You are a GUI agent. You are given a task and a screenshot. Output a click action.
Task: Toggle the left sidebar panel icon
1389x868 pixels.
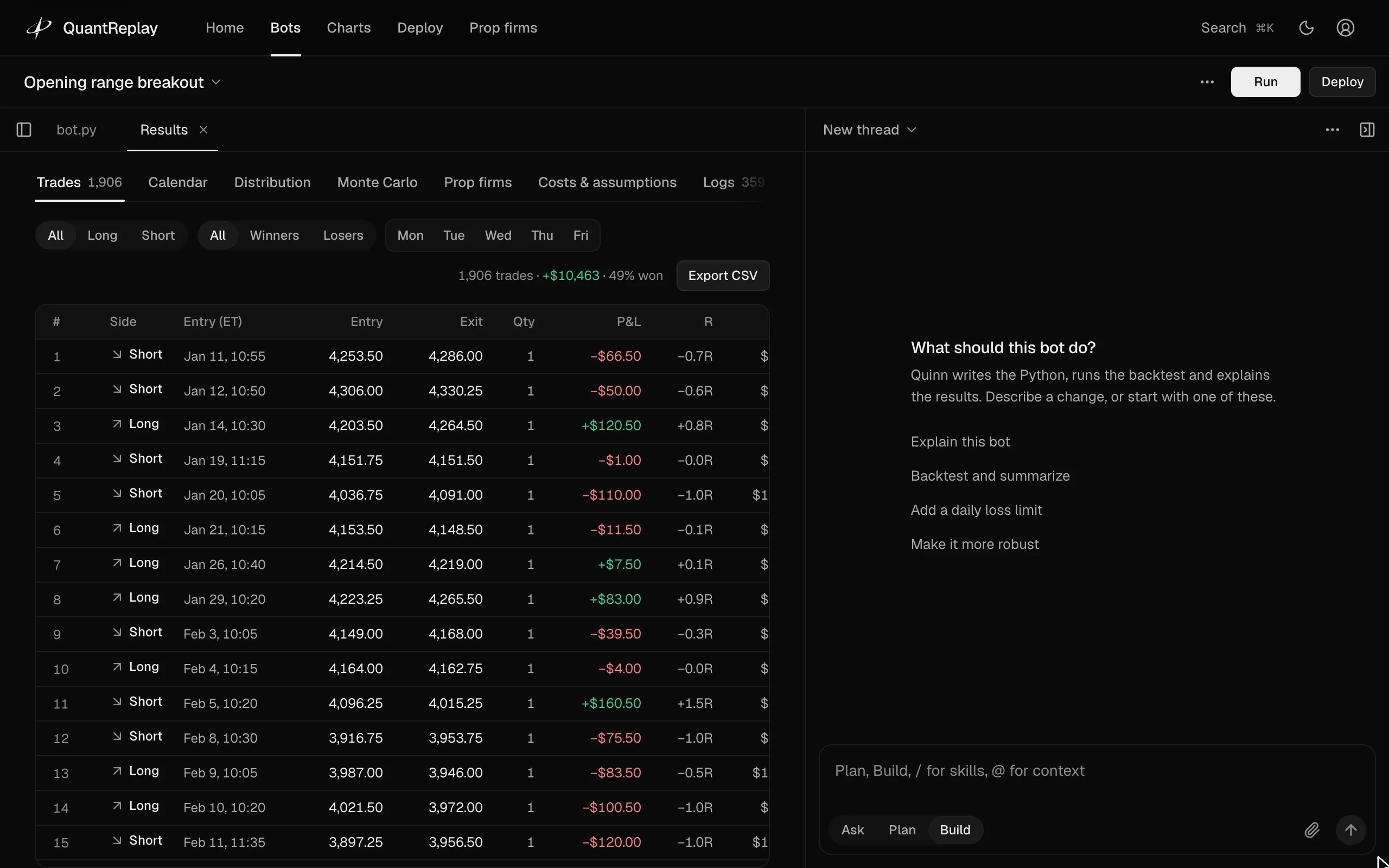[24, 130]
